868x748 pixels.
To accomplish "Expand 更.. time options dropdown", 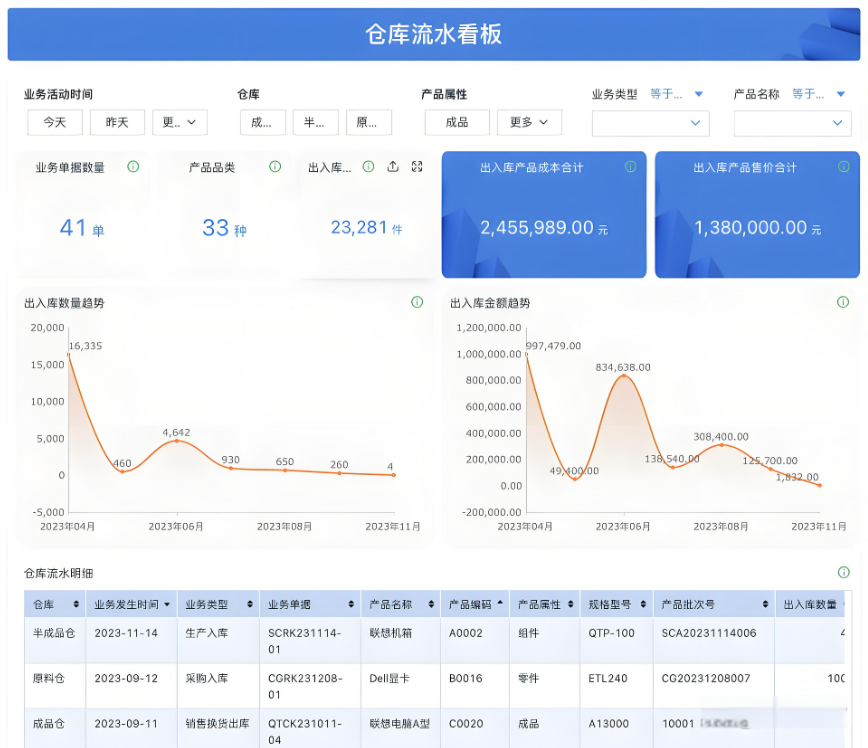I will (180, 122).
